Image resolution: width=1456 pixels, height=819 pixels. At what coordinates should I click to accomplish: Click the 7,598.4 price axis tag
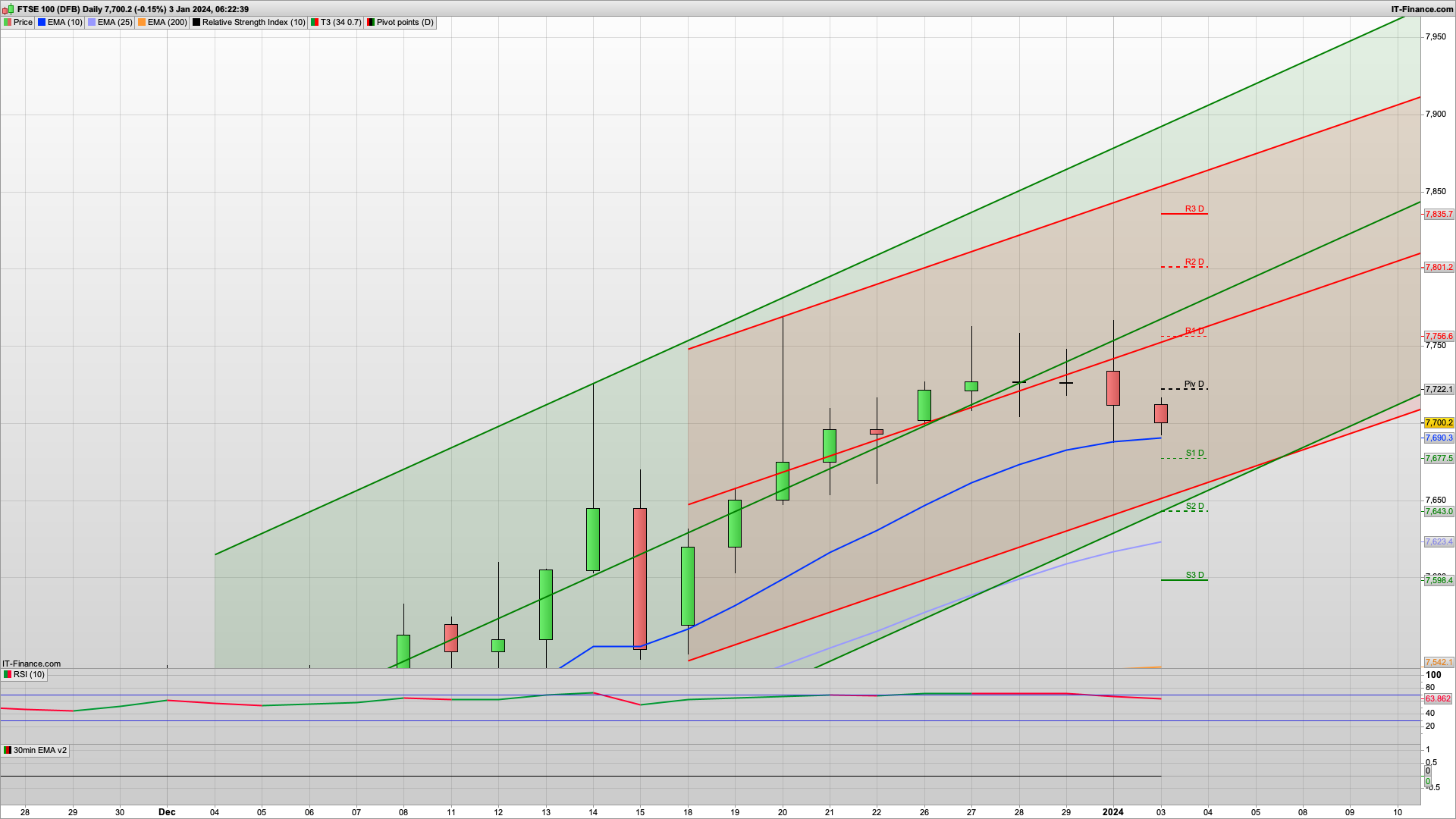[1439, 581]
